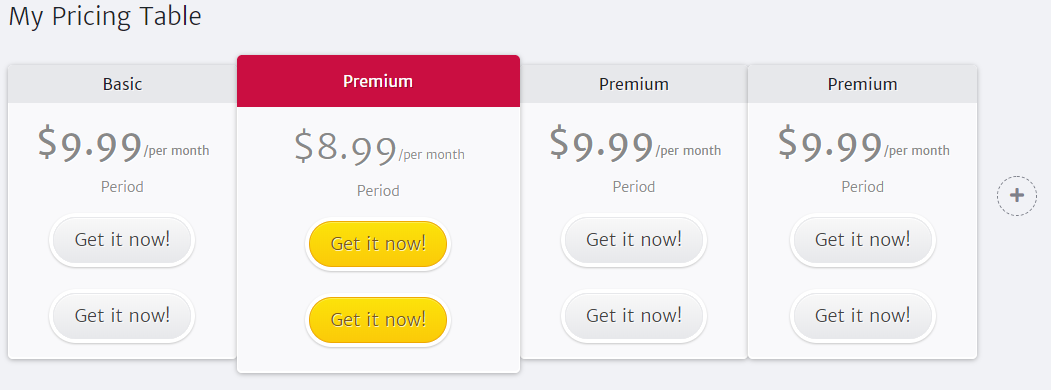Click lower Get it now! in third column
The width and height of the screenshot is (1051, 390).
click(x=633, y=316)
